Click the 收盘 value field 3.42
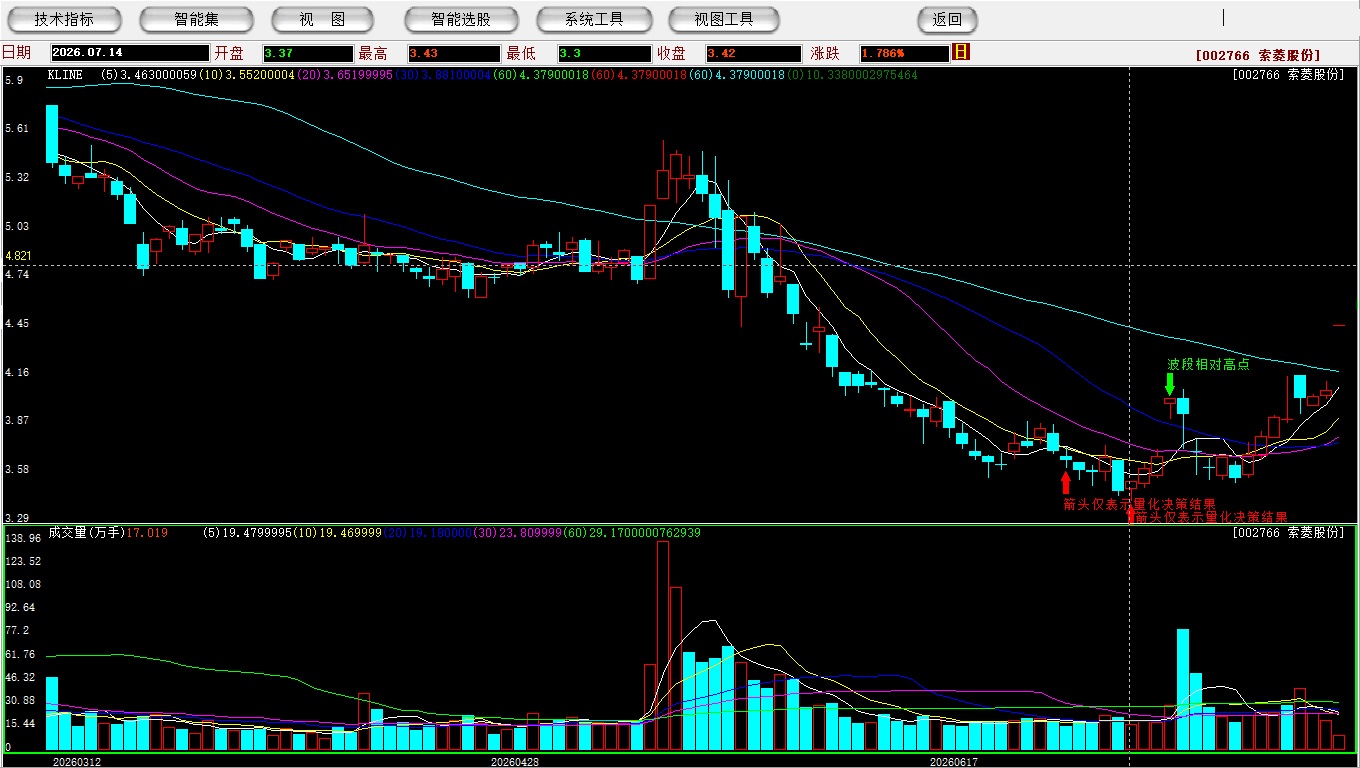The image size is (1360, 768). click(753, 53)
